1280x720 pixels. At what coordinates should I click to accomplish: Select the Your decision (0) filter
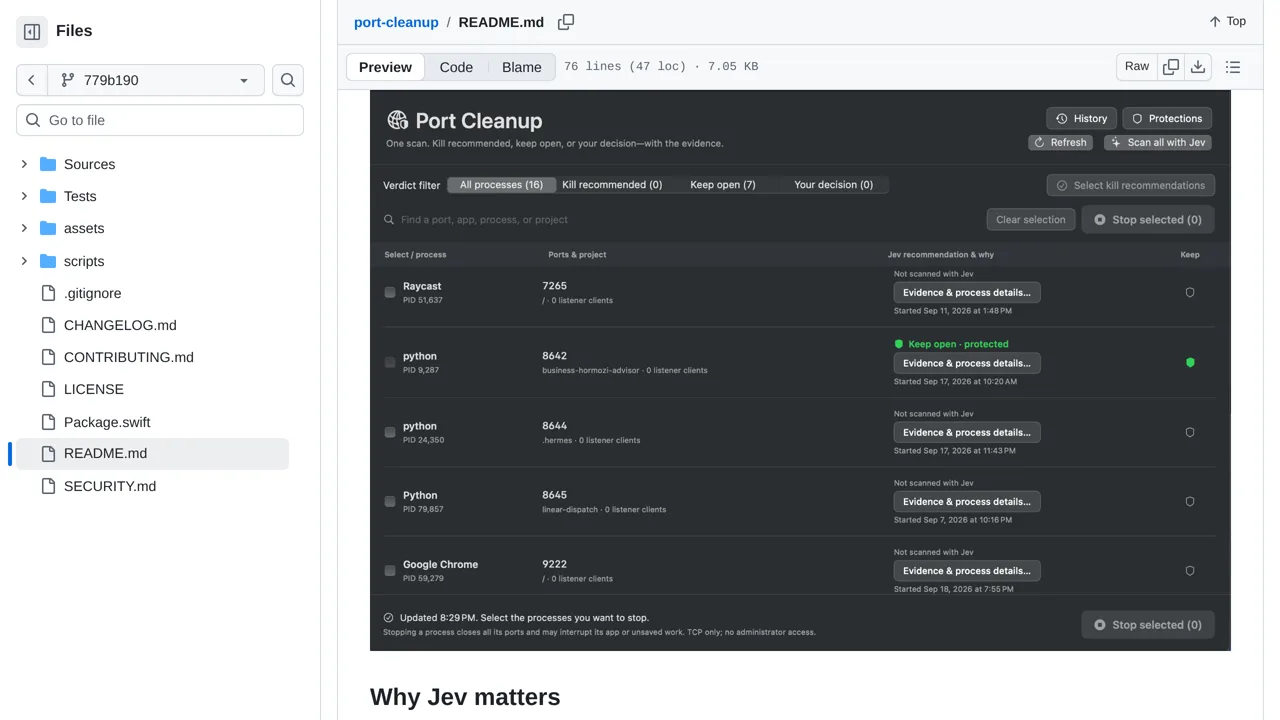(833, 185)
